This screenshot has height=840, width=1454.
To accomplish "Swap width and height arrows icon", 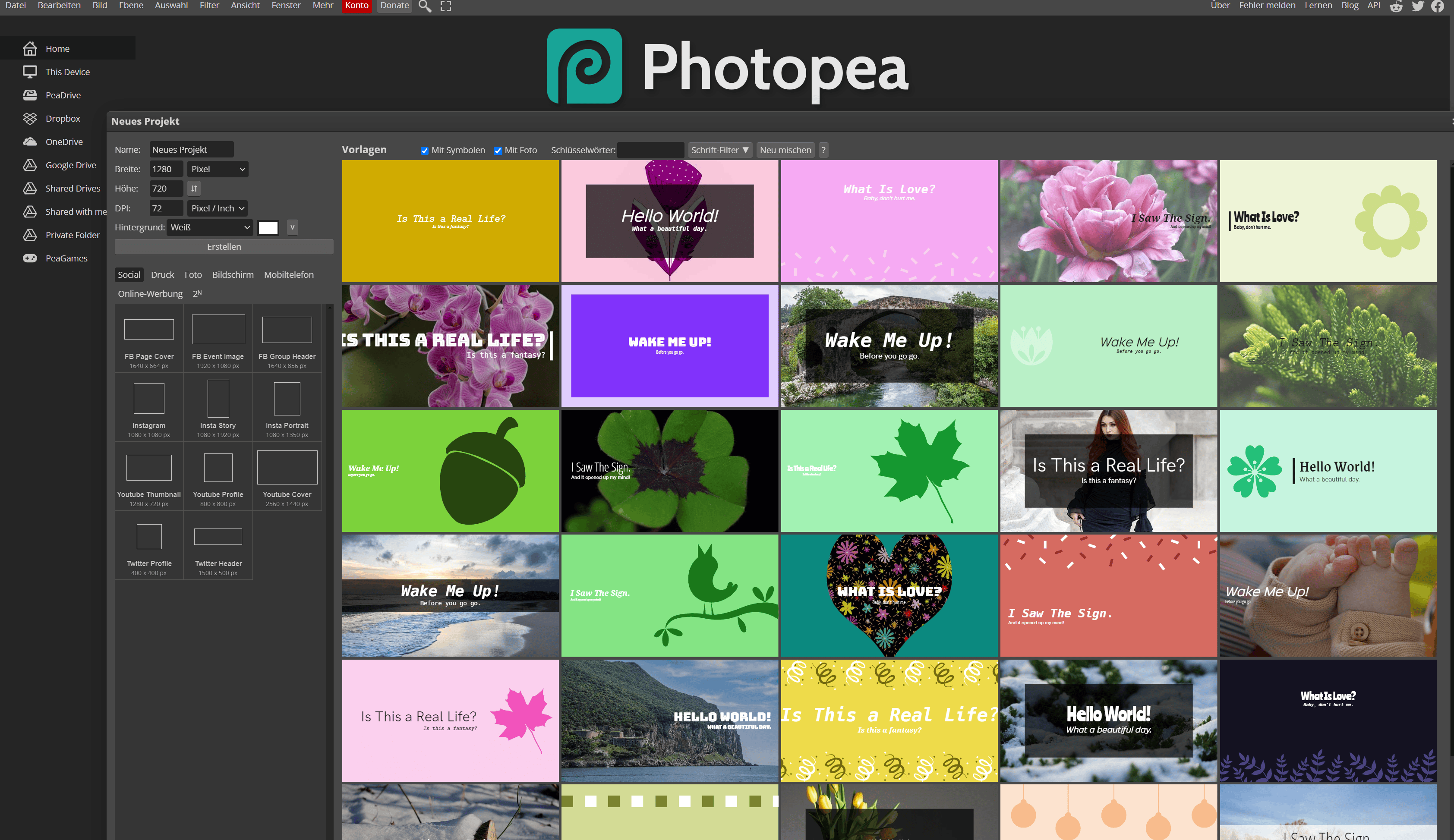I will [195, 188].
